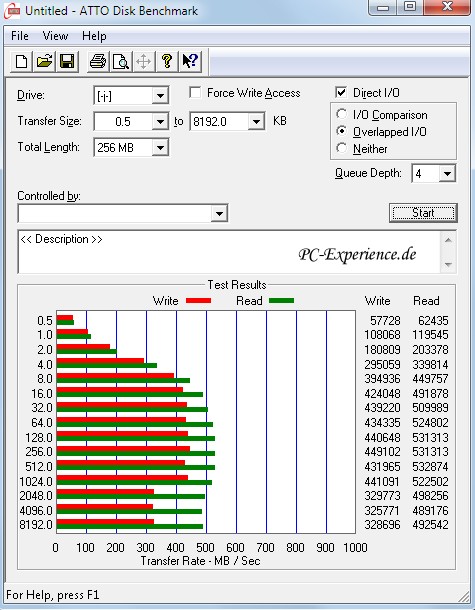The height and width of the screenshot is (610, 475).
Task: Select the Neither radio option
Action: 342,148
